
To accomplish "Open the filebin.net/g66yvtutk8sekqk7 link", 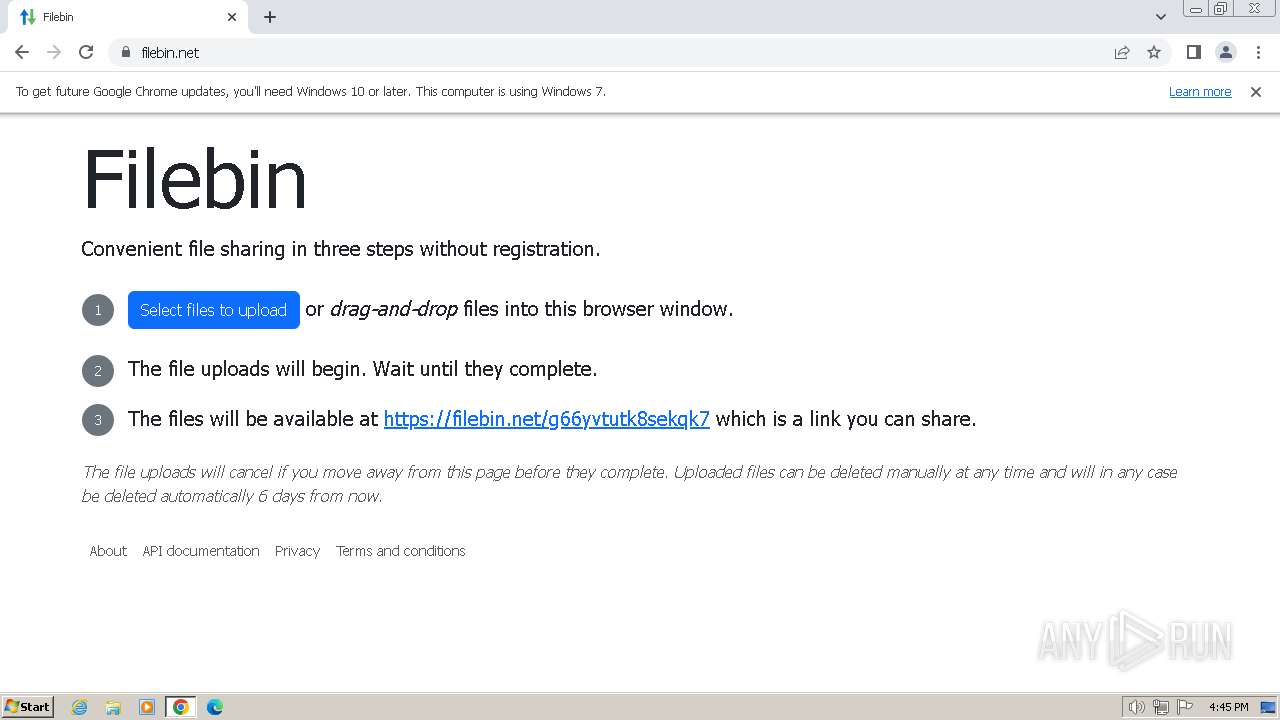I will click(x=547, y=419).
